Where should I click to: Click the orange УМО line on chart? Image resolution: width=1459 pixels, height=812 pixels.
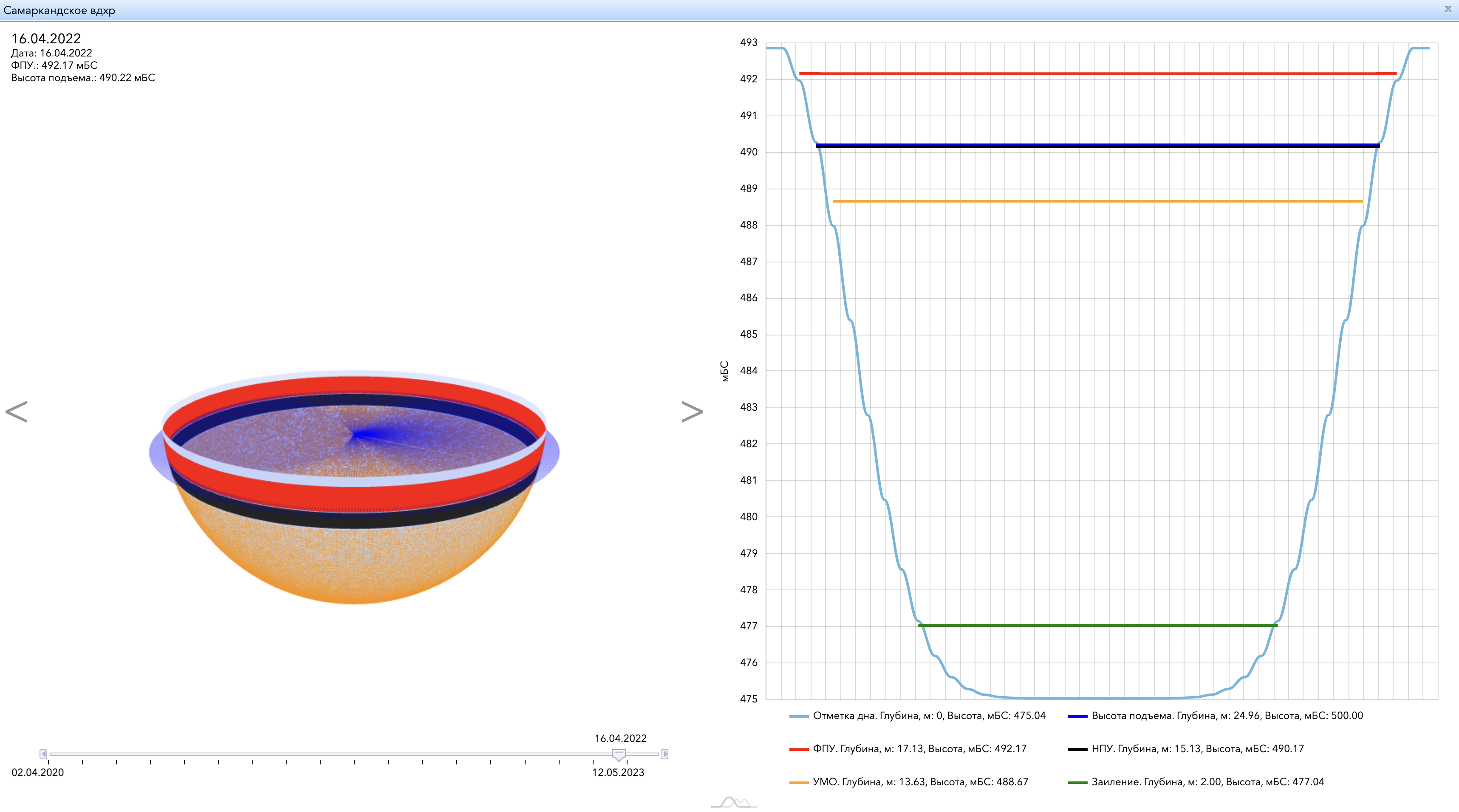tap(1097, 201)
